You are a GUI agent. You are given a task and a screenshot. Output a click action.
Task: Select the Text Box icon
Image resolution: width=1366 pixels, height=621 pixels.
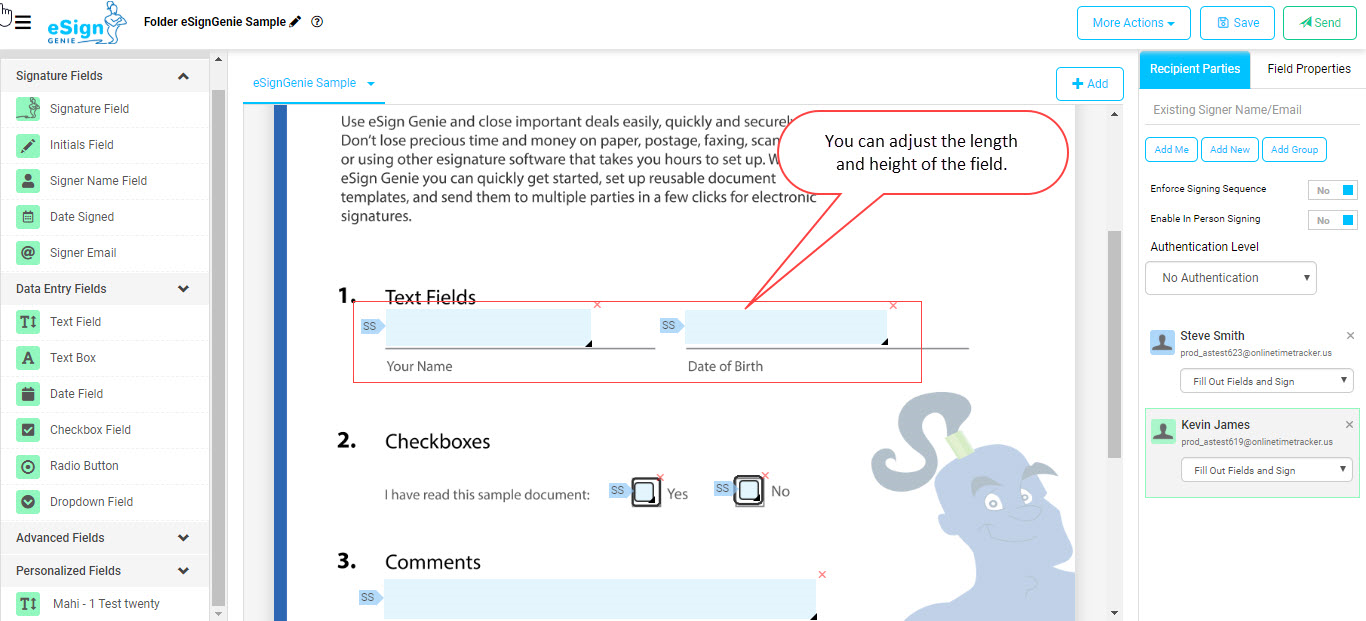point(28,358)
